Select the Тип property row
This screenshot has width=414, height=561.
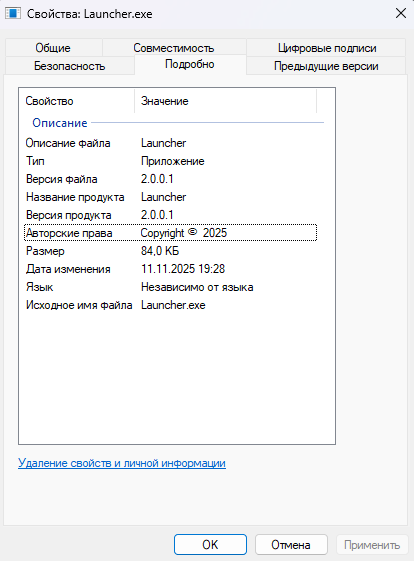(x=171, y=161)
